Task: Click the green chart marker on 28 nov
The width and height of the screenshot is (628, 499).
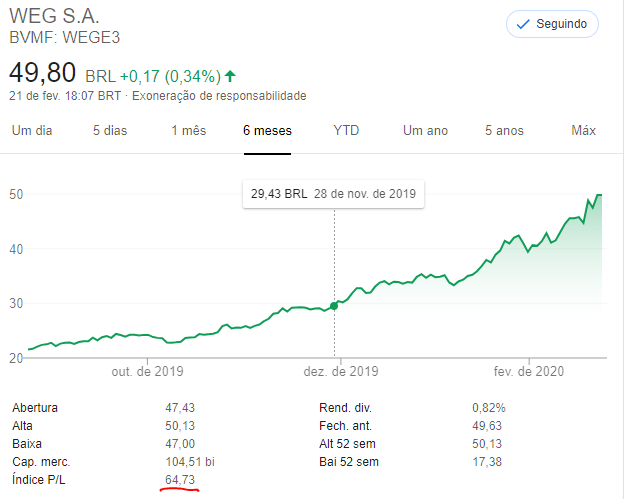Action: (334, 306)
